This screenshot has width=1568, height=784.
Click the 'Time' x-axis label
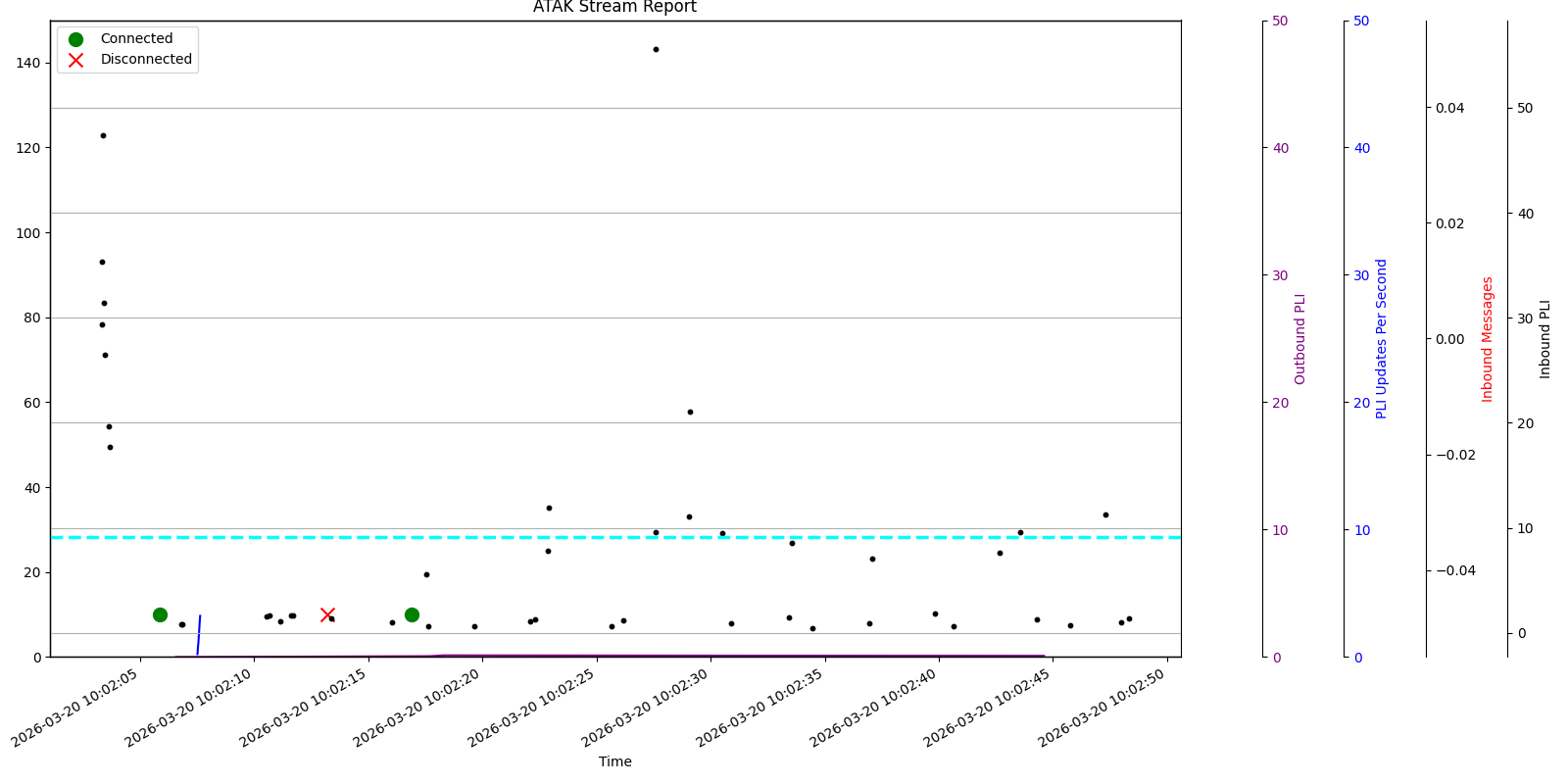[x=614, y=761]
